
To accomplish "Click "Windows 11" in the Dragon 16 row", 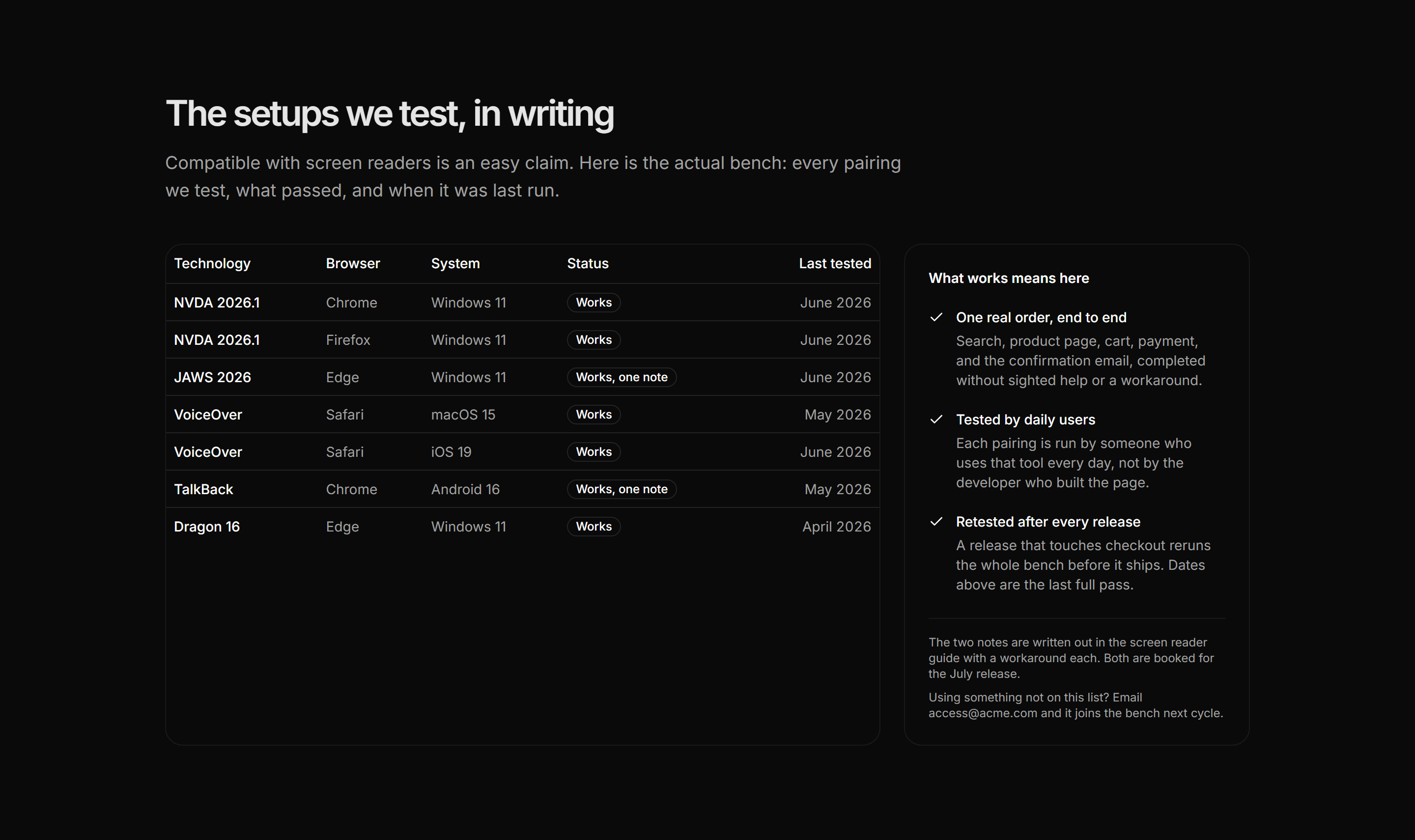I will pos(469,527).
